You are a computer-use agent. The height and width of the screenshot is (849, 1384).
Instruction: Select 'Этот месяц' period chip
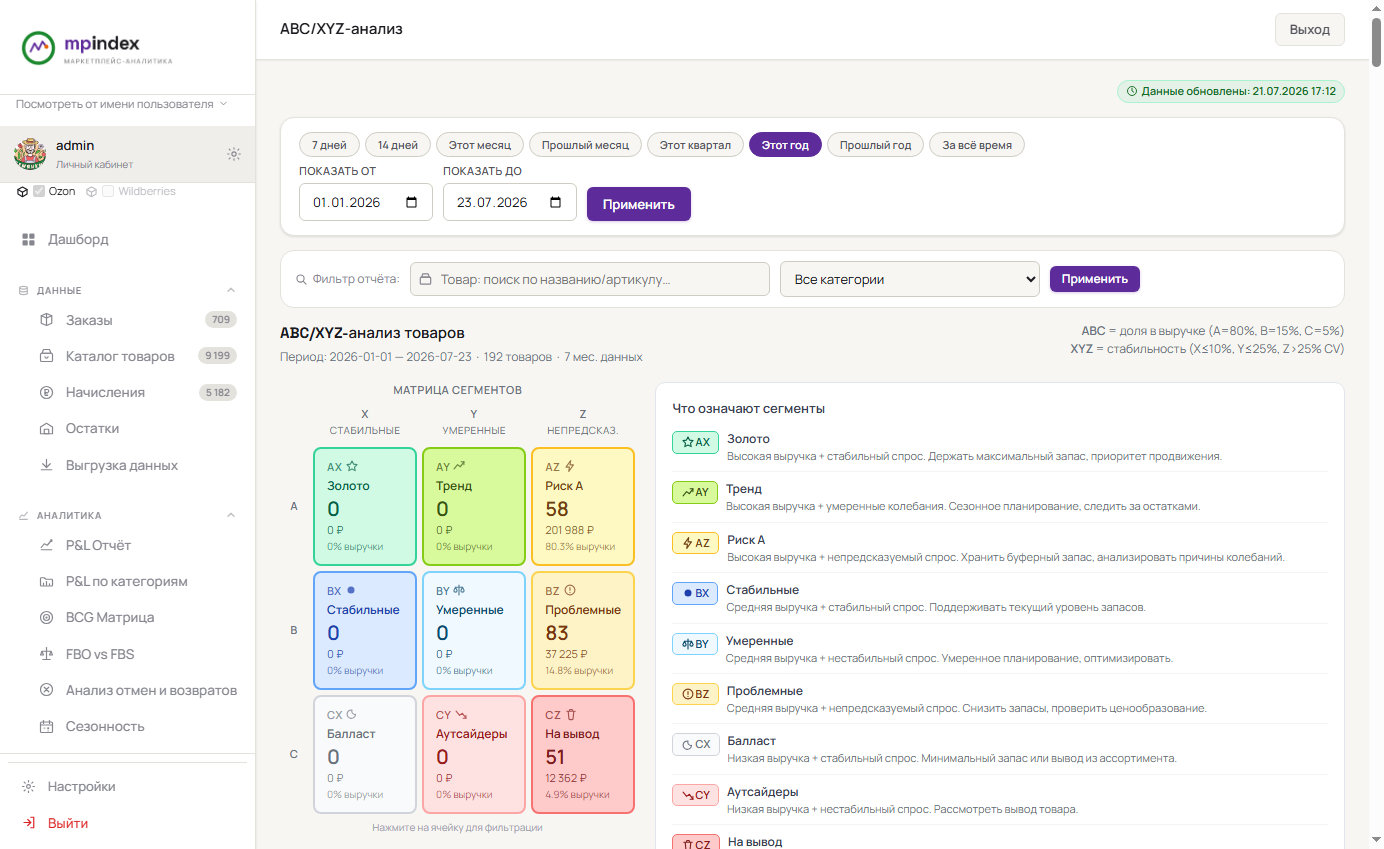[480, 145]
